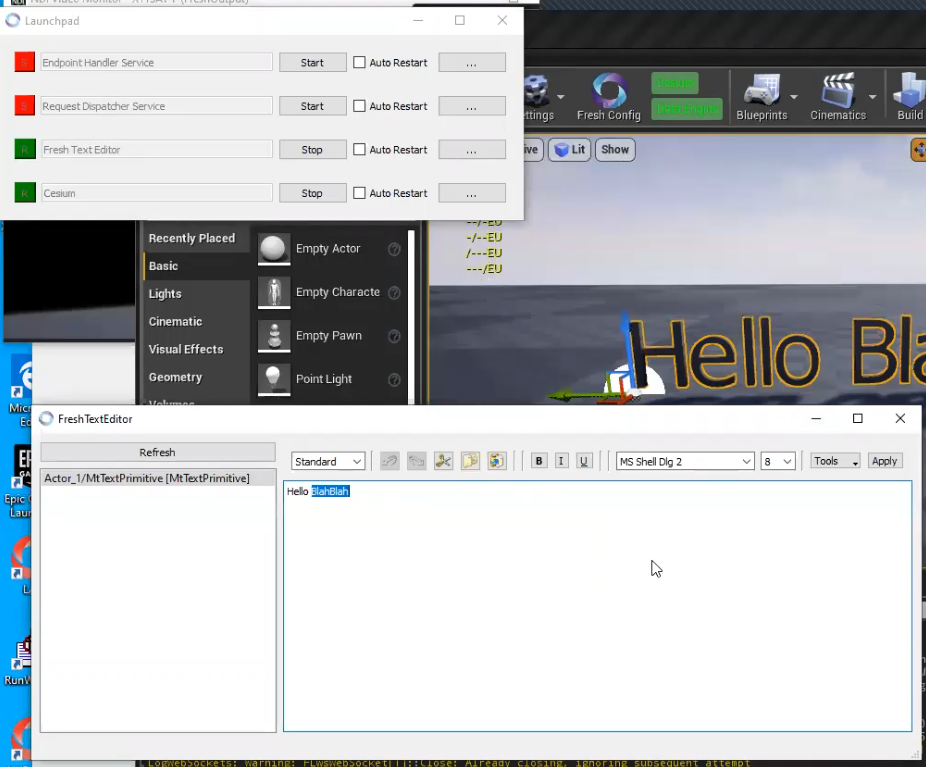This screenshot has height=767, width=926.
Task: Click Apply in FreshTextEditor toolbar
Action: coord(884,461)
